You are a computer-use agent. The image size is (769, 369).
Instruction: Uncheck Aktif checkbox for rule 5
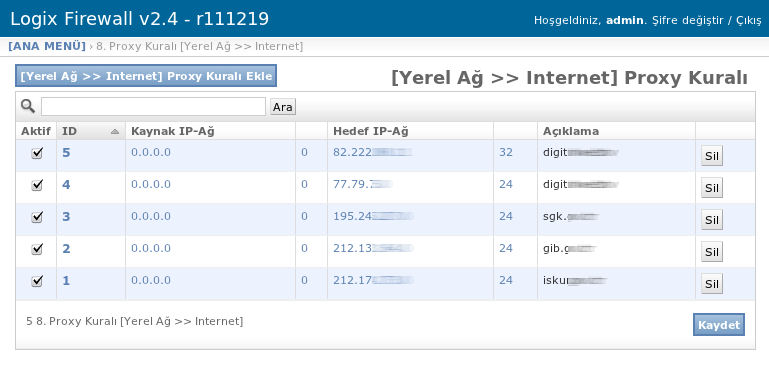tap(37, 153)
